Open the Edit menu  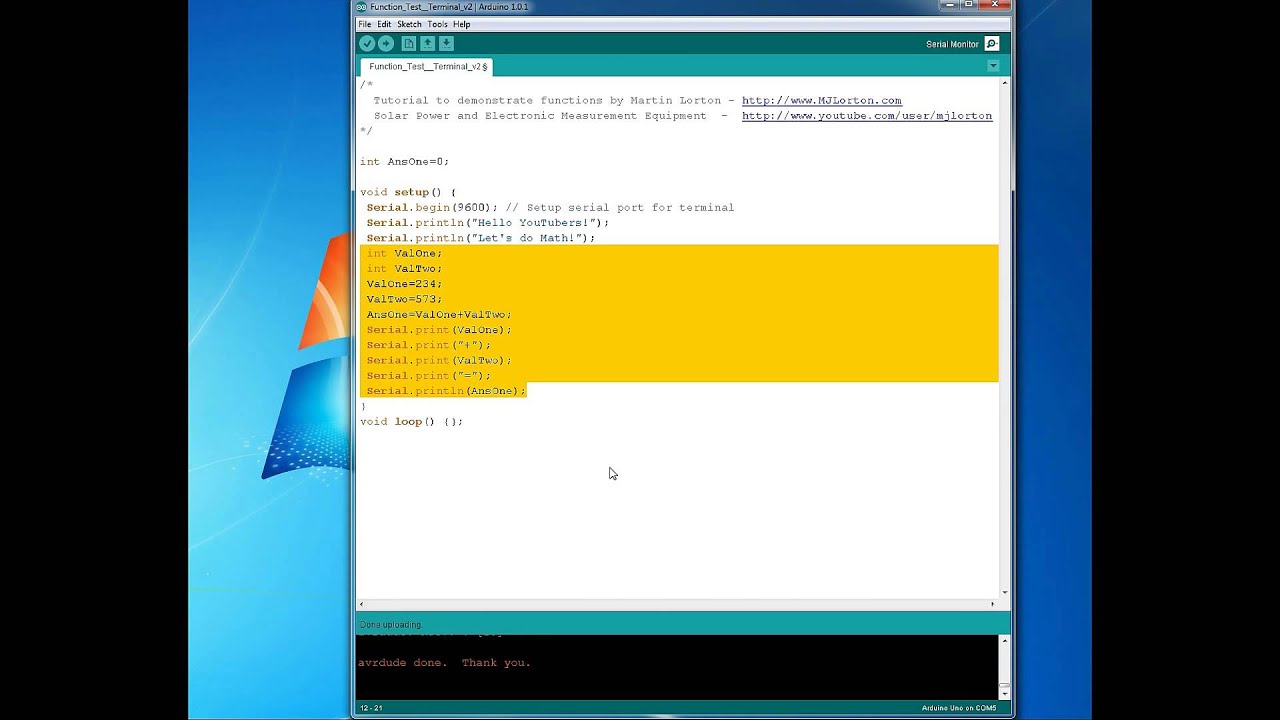point(384,24)
